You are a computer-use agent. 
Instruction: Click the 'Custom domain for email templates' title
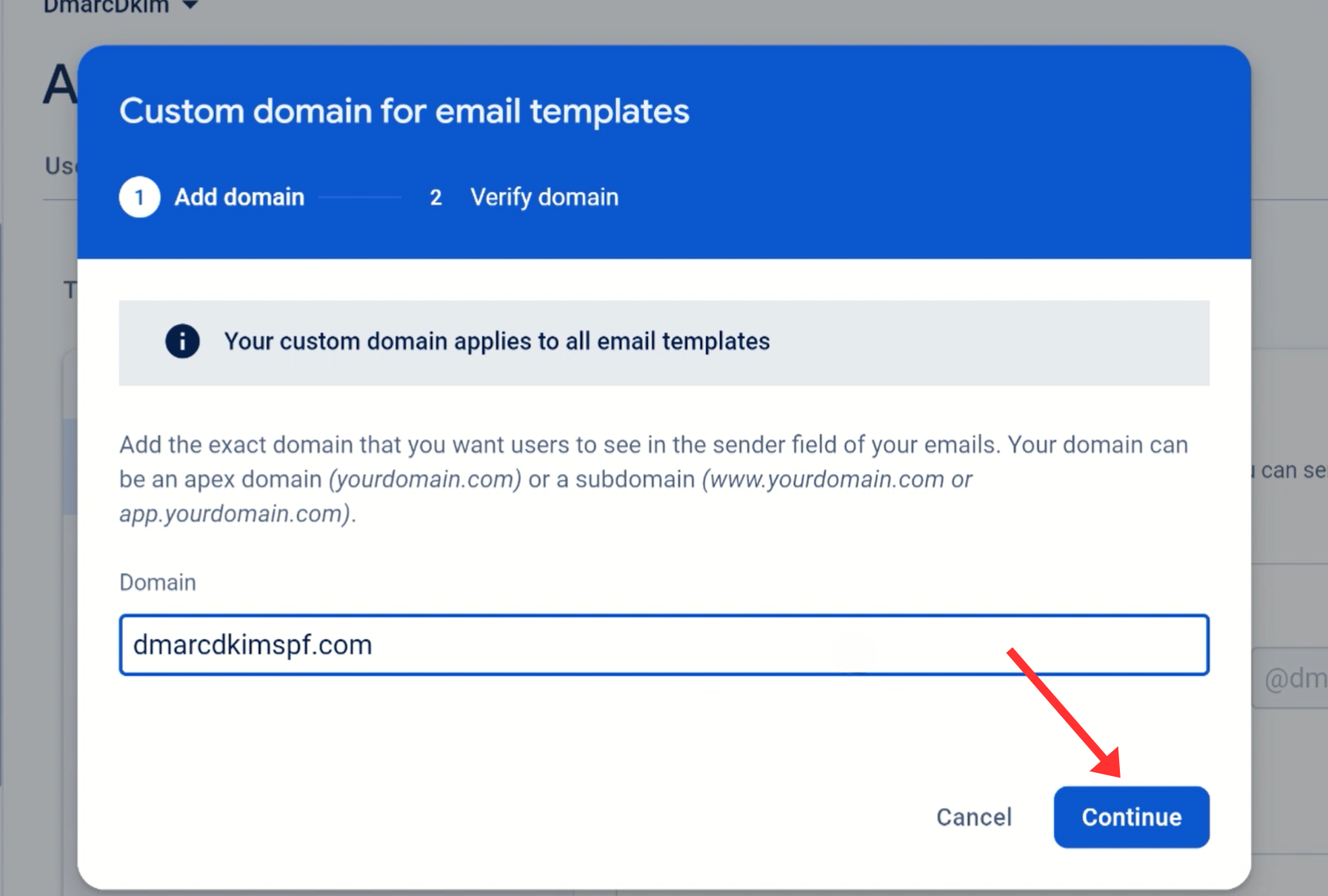[x=404, y=111]
